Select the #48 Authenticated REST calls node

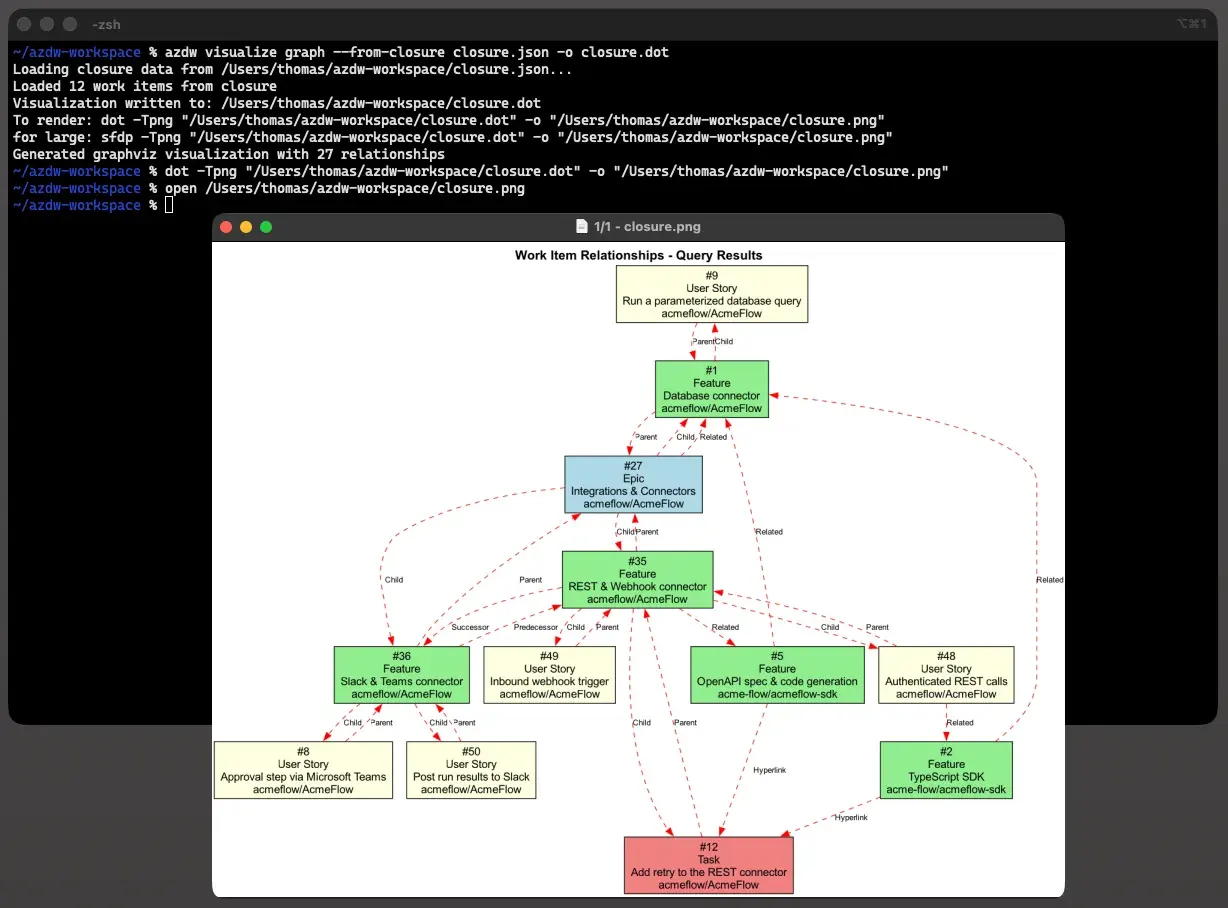point(946,675)
